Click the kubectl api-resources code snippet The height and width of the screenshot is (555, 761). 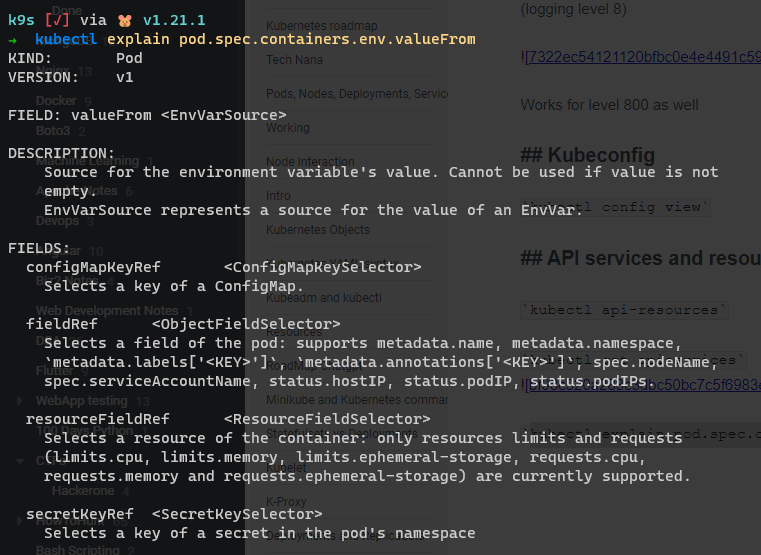tap(624, 310)
